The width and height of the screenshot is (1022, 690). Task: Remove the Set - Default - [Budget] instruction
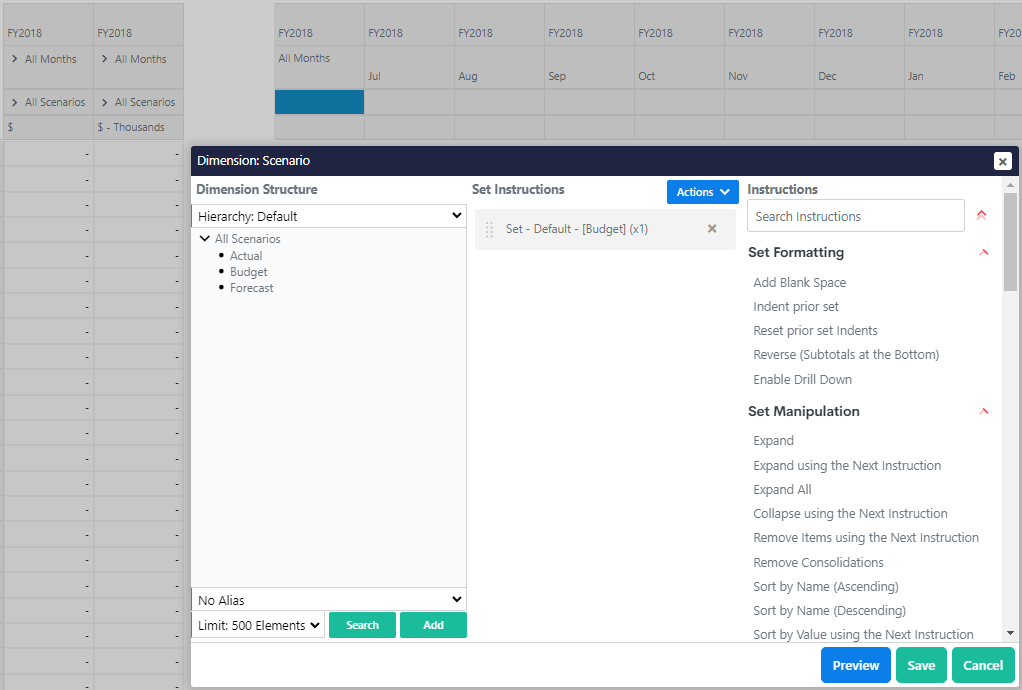click(712, 229)
